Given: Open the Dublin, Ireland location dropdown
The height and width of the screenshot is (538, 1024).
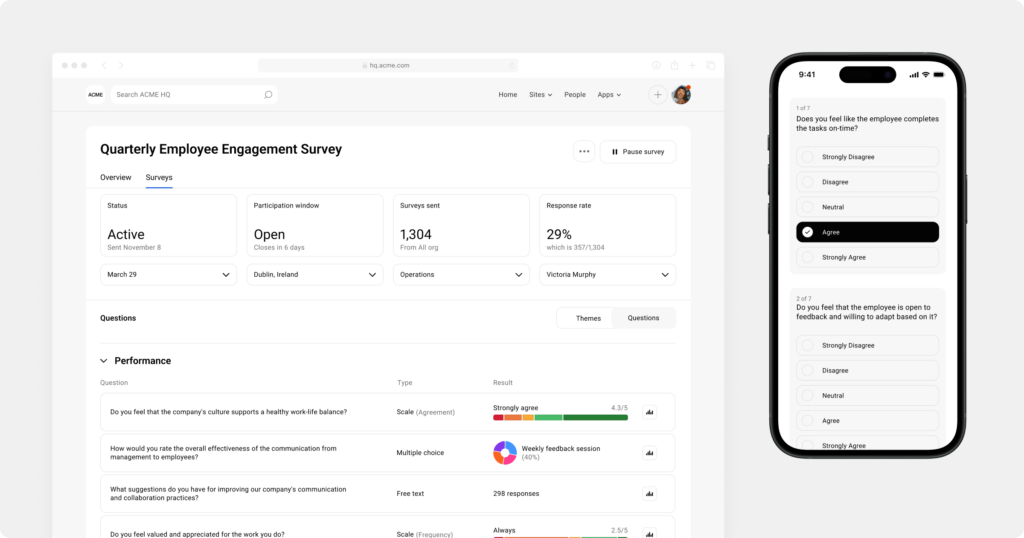Looking at the screenshot, I should click(x=315, y=275).
